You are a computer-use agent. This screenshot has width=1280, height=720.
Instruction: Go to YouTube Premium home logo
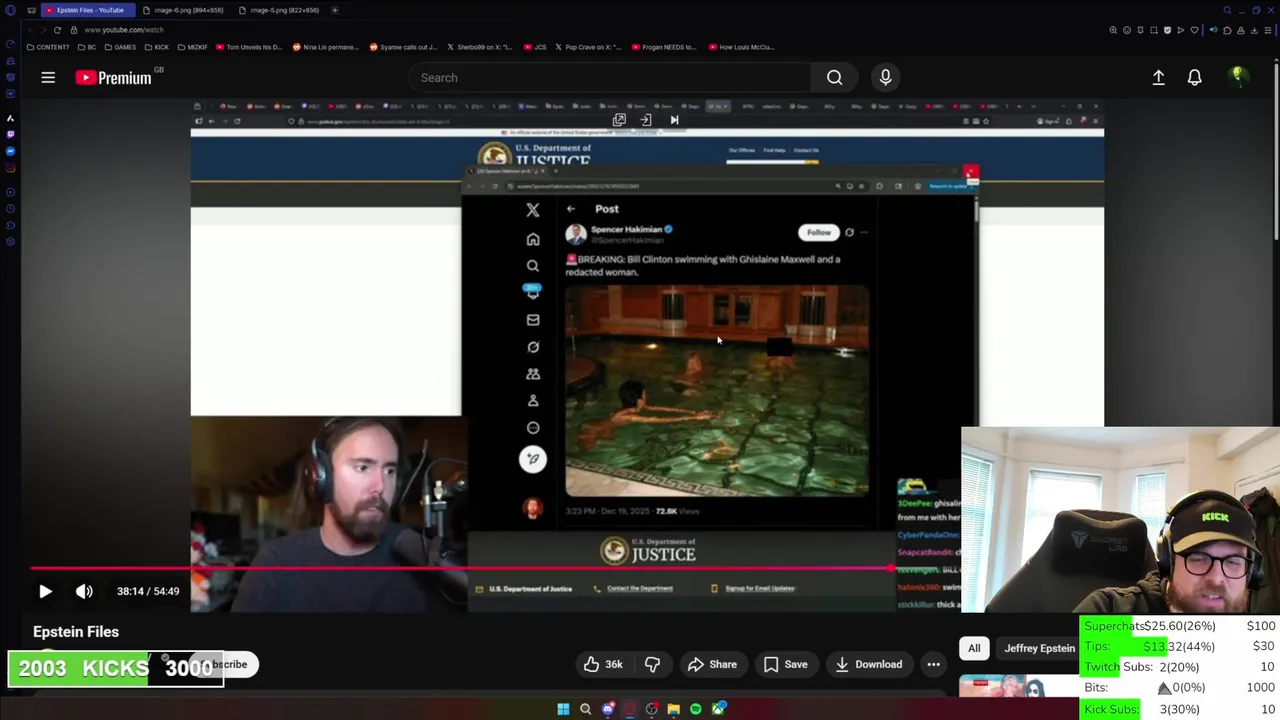pos(113,77)
